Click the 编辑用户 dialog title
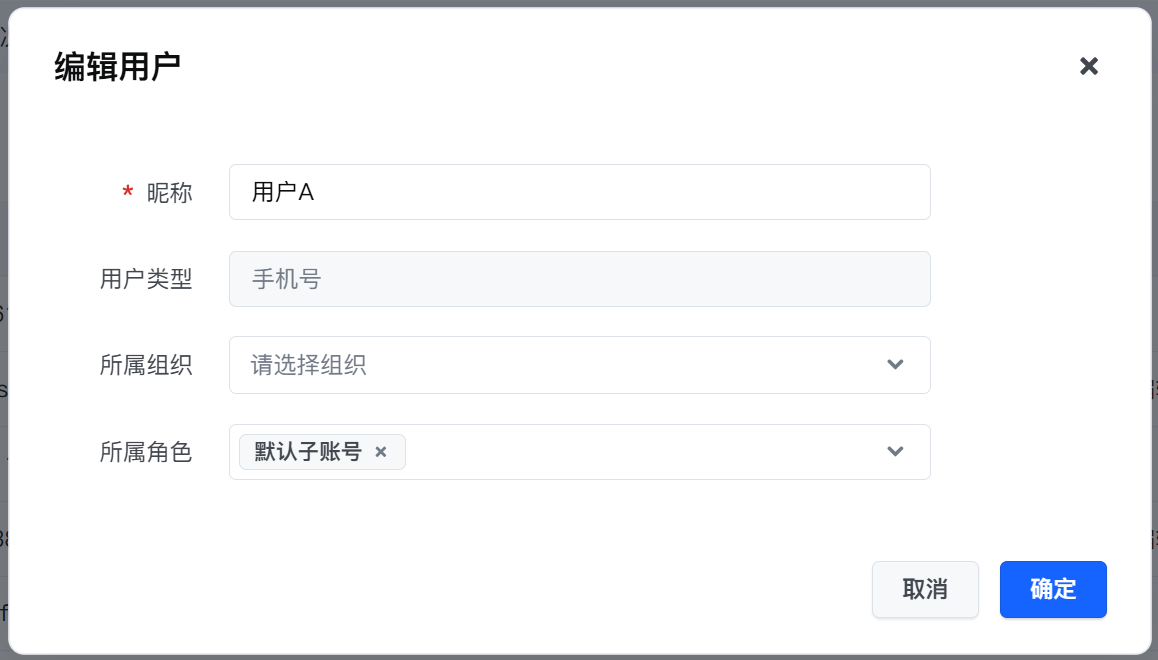Viewport: 1158px width, 660px height. 117,67
